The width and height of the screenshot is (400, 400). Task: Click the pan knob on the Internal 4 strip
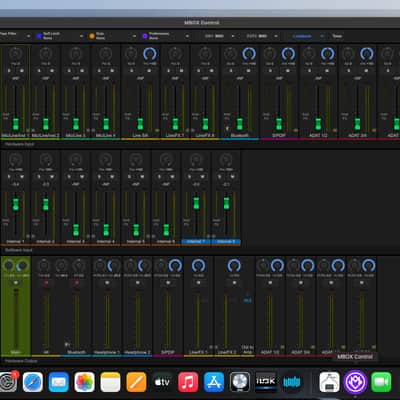[106, 160]
